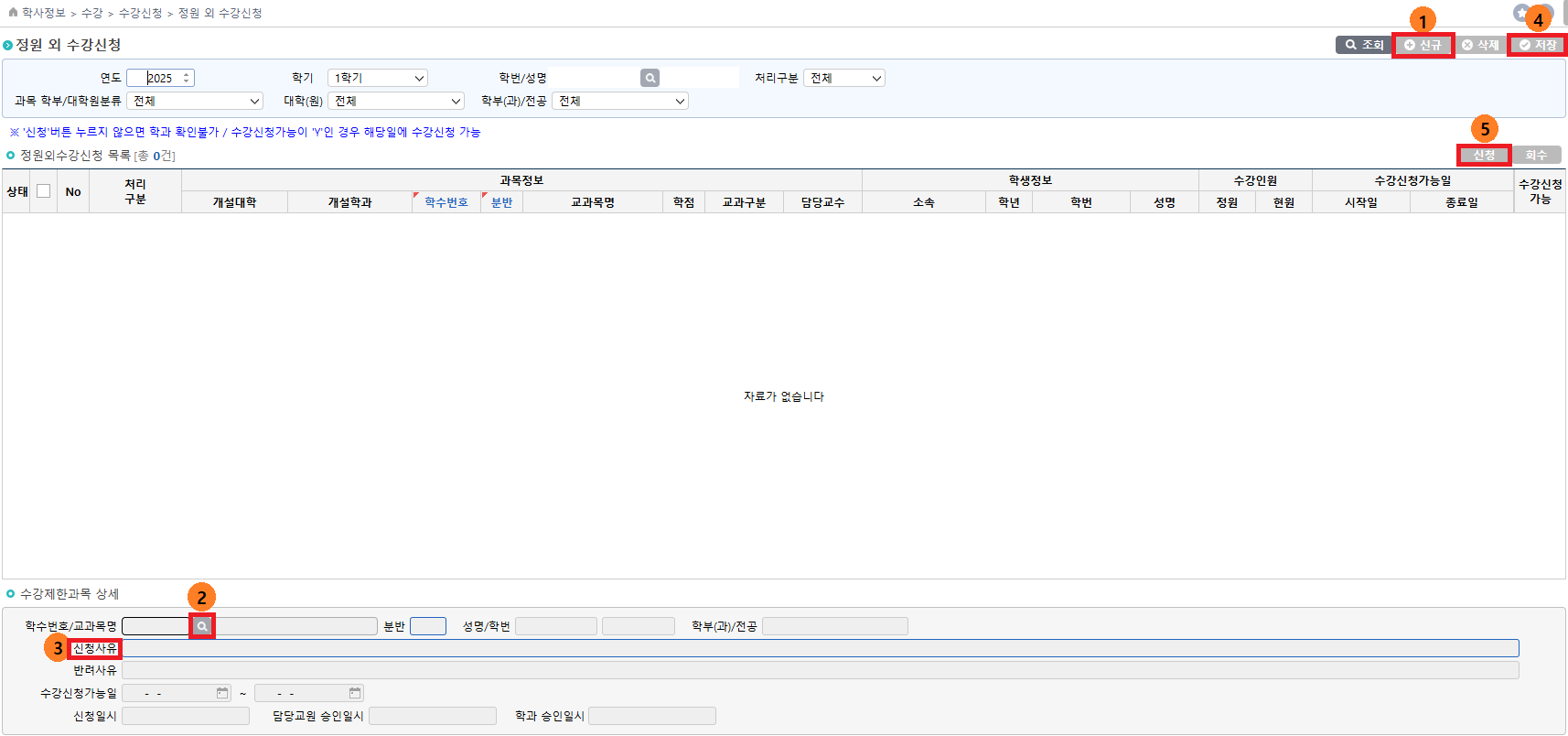The width and height of the screenshot is (1568, 736).
Task: Click the 학수번호/교과목명 course search magnifier
Action: click(x=202, y=626)
